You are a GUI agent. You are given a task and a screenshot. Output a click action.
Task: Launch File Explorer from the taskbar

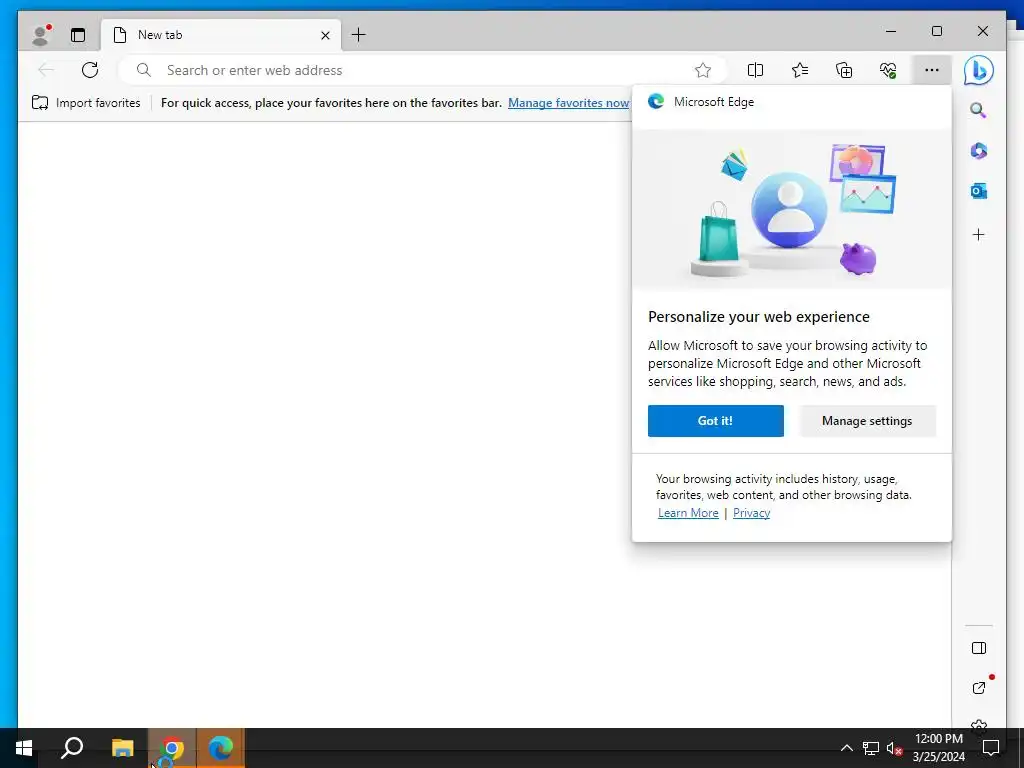(122, 748)
